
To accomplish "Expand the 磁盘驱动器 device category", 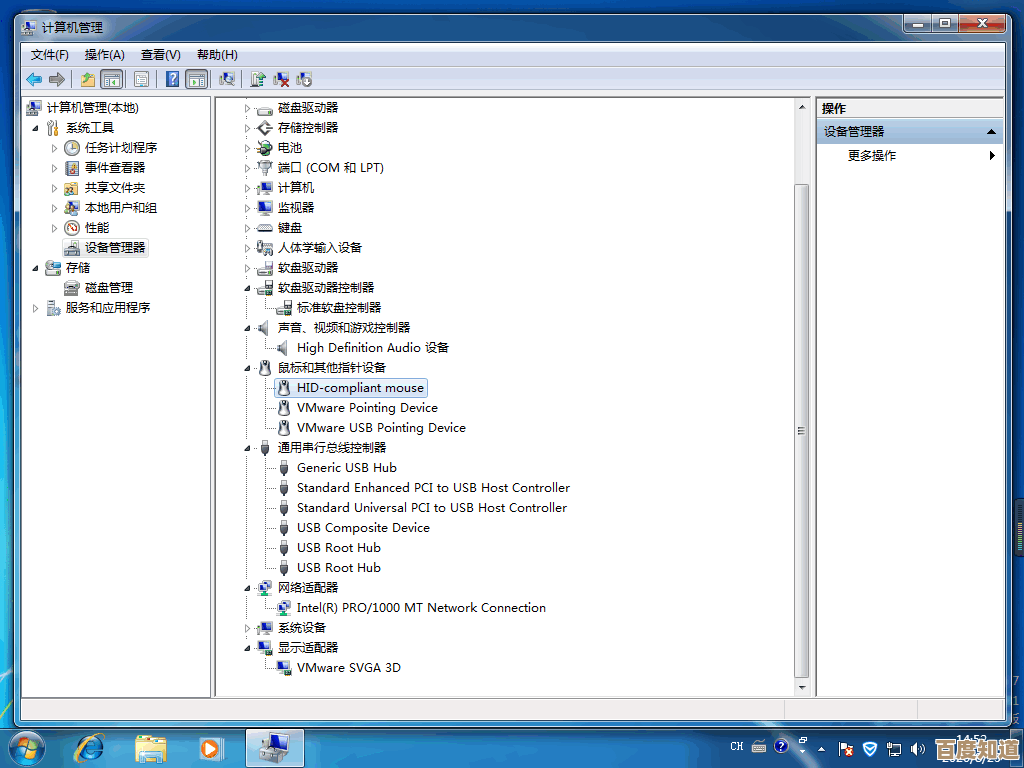I will click(x=248, y=108).
